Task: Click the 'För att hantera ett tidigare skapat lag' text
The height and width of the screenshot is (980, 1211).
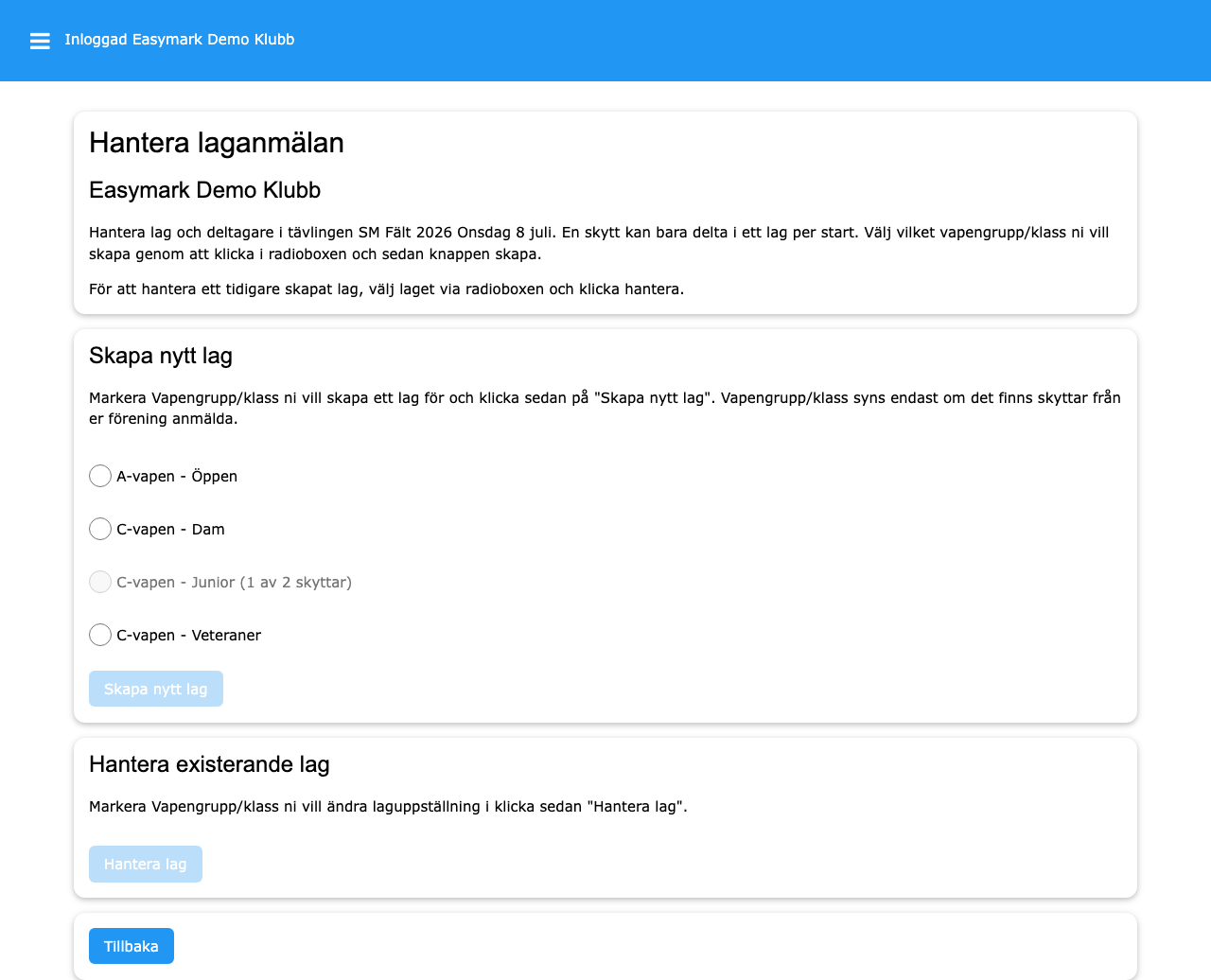Action: click(386, 289)
